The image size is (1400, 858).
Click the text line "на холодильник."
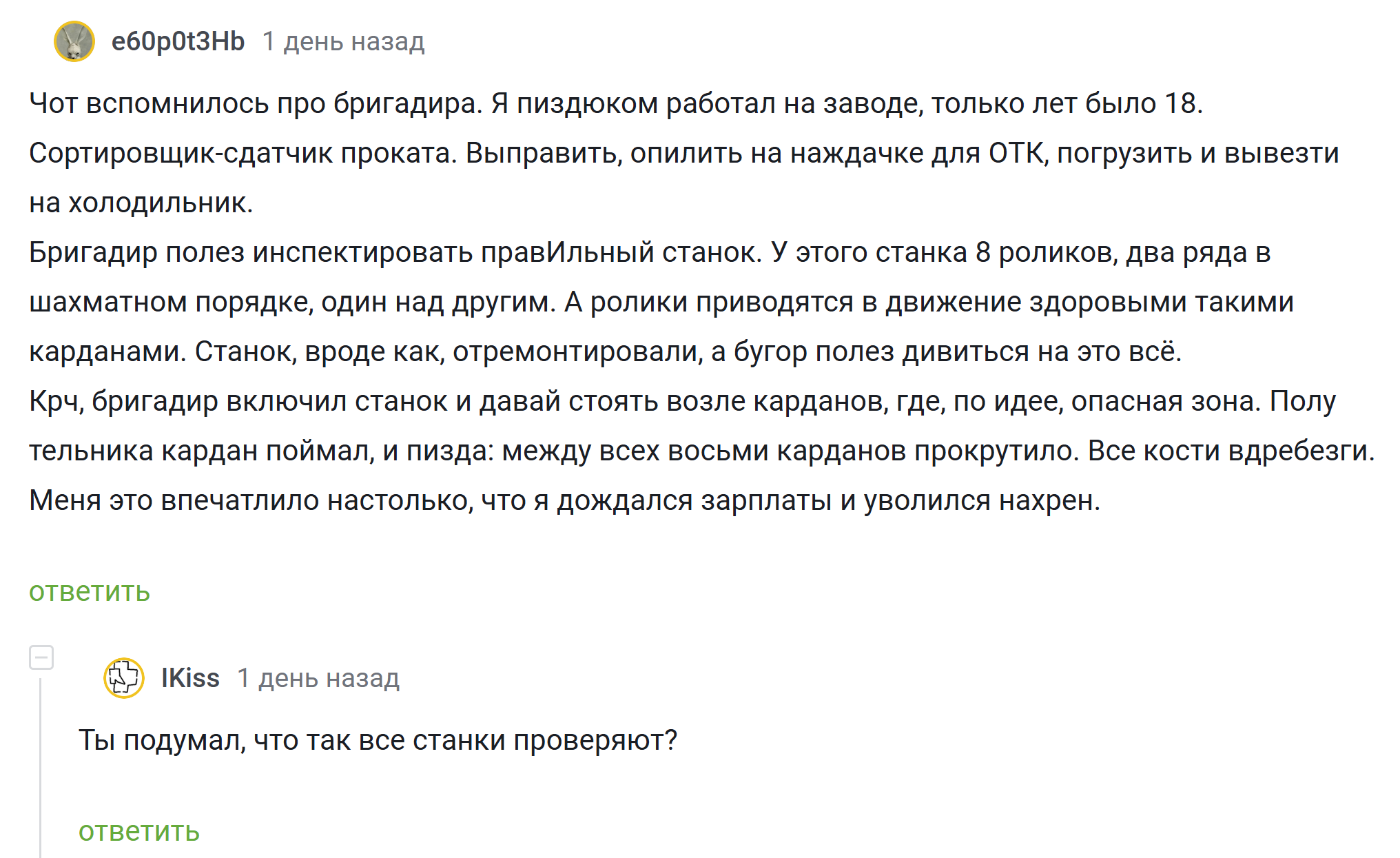[141, 203]
